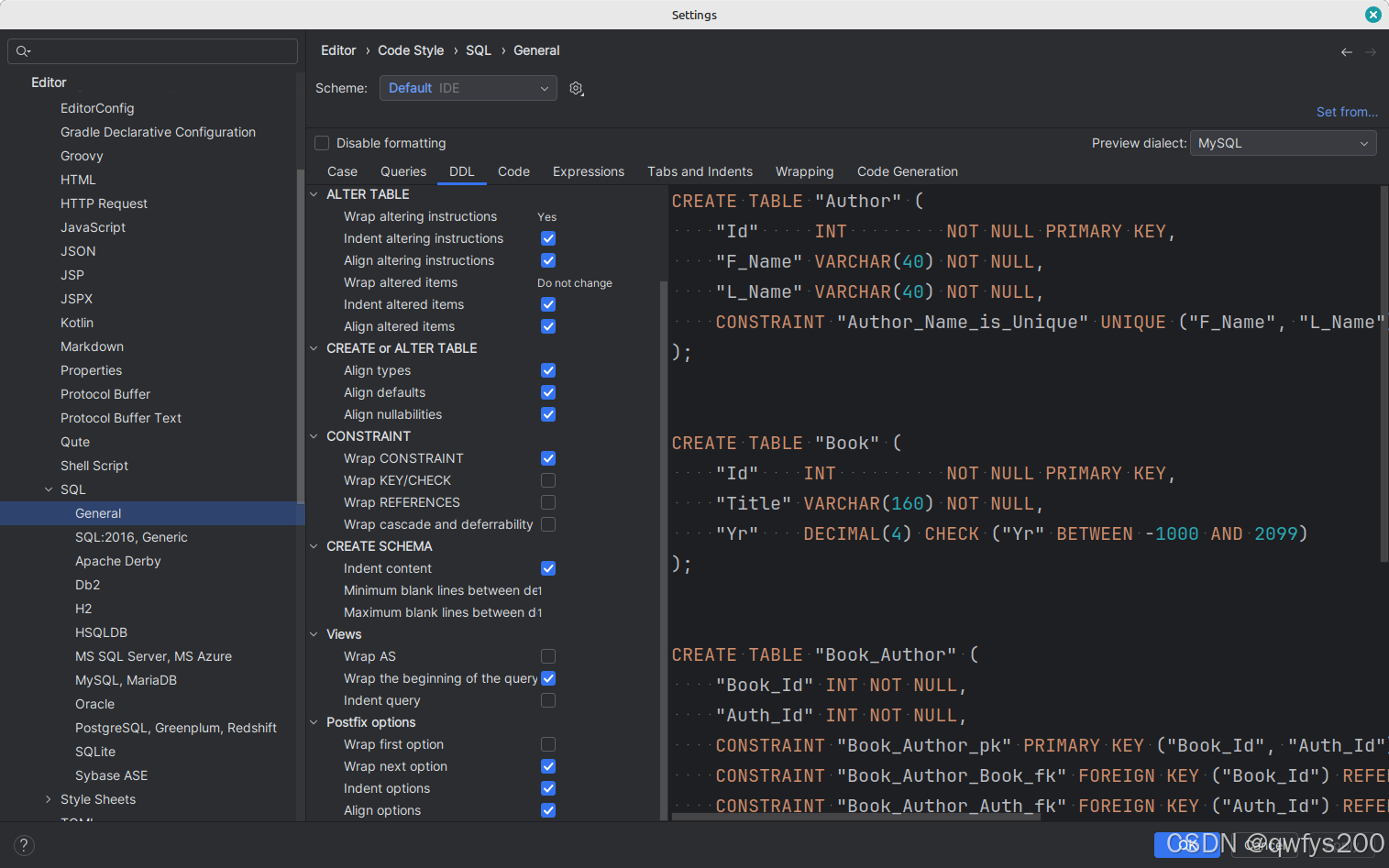Select EditorConfig in settings tree

pos(97,108)
